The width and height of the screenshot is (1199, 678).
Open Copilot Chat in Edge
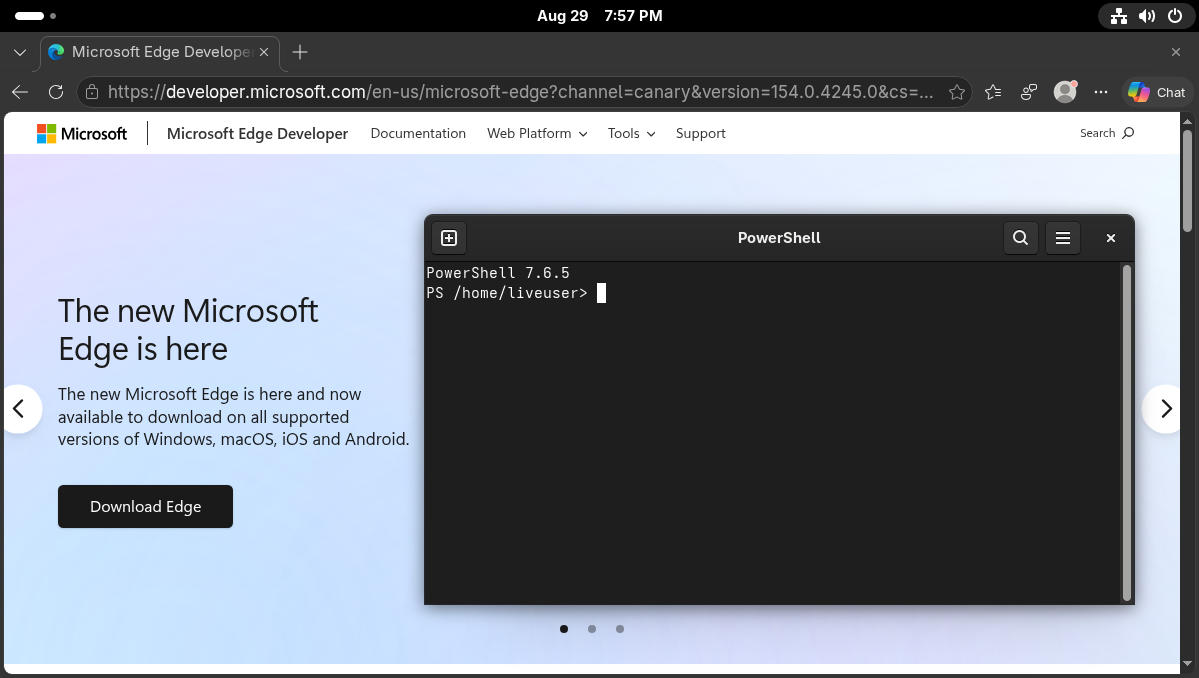point(1156,92)
